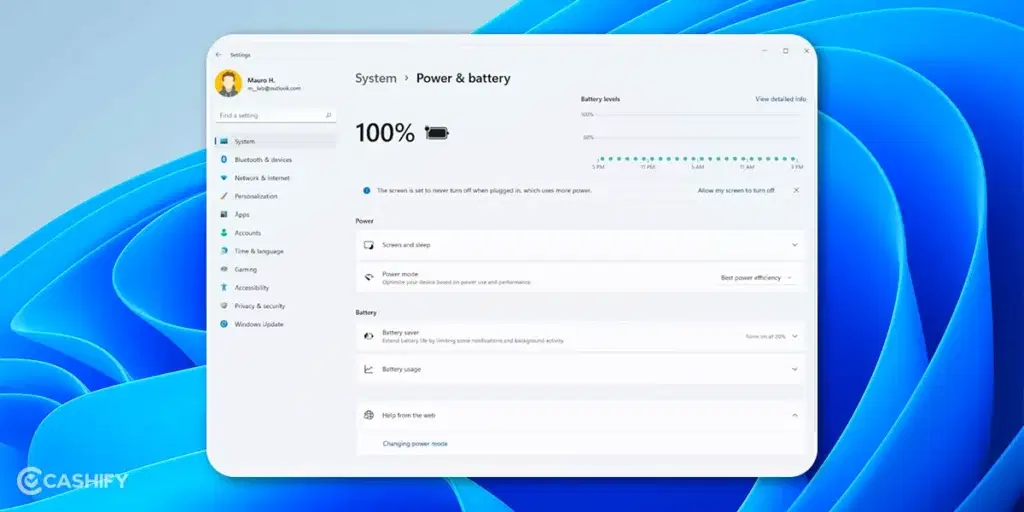The height and width of the screenshot is (512, 1024).
Task: Click the Accounts person icon
Action: coord(223,232)
